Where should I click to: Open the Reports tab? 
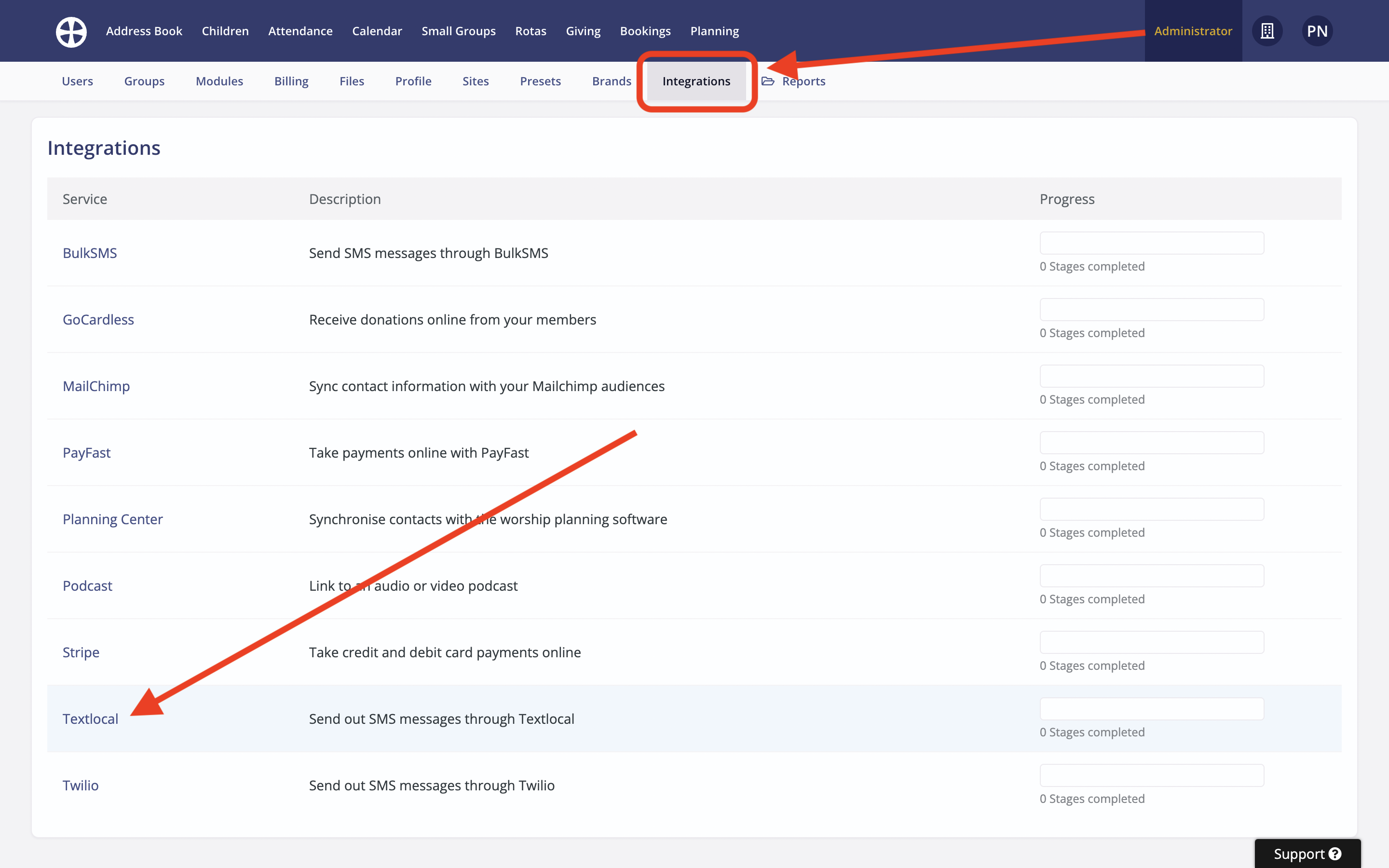pyautogui.click(x=803, y=81)
